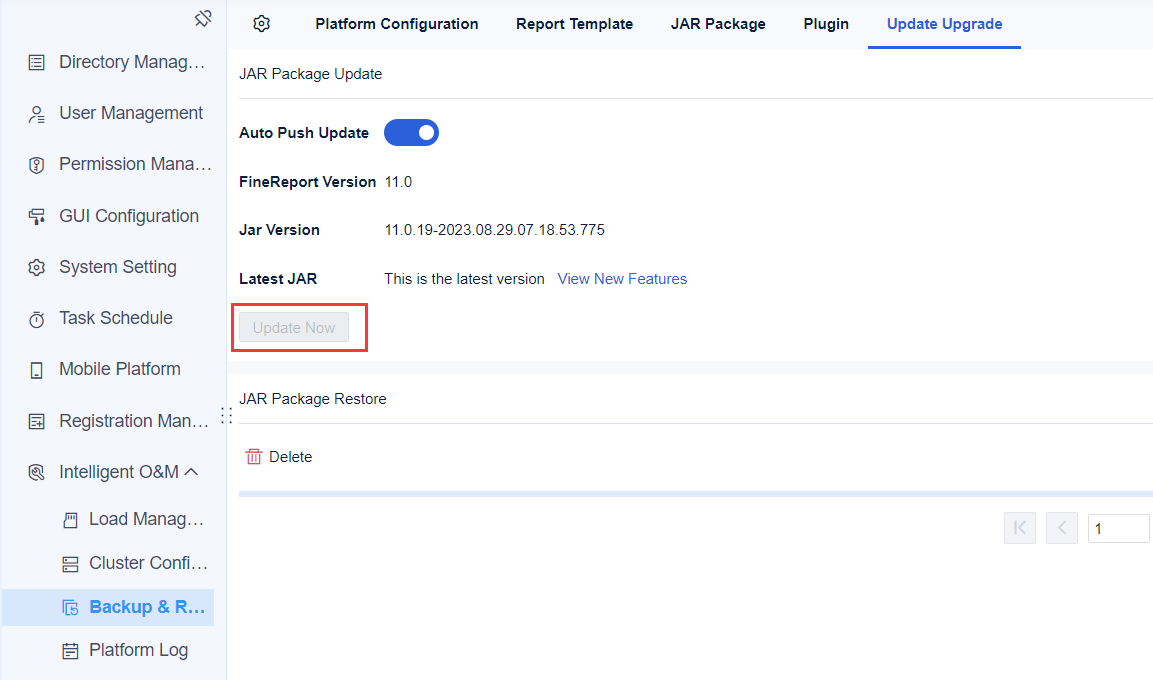1153x680 pixels.
Task: Click the page number input field
Action: tap(1118, 528)
